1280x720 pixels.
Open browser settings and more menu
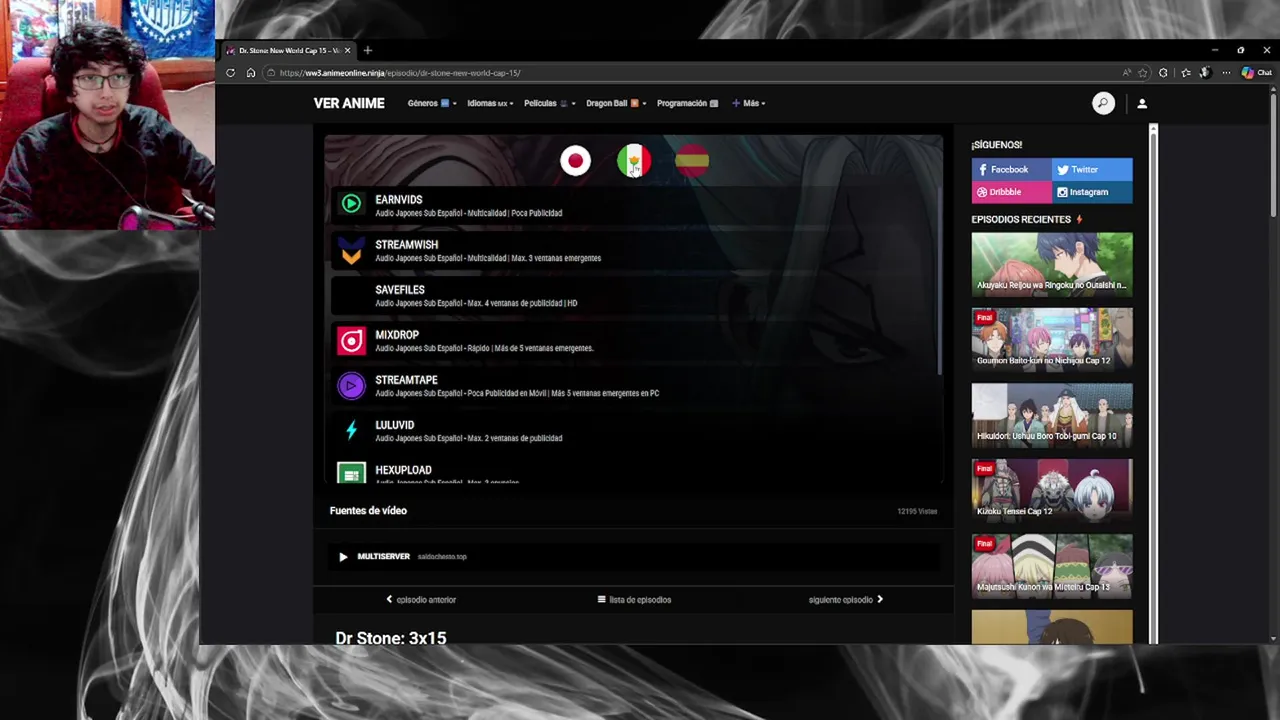(1226, 73)
